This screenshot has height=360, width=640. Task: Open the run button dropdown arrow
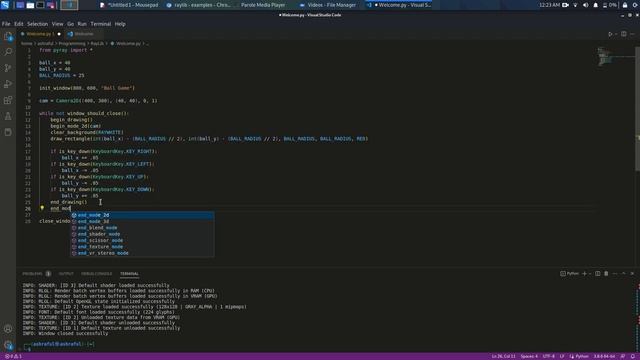click(x=616, y=34)
